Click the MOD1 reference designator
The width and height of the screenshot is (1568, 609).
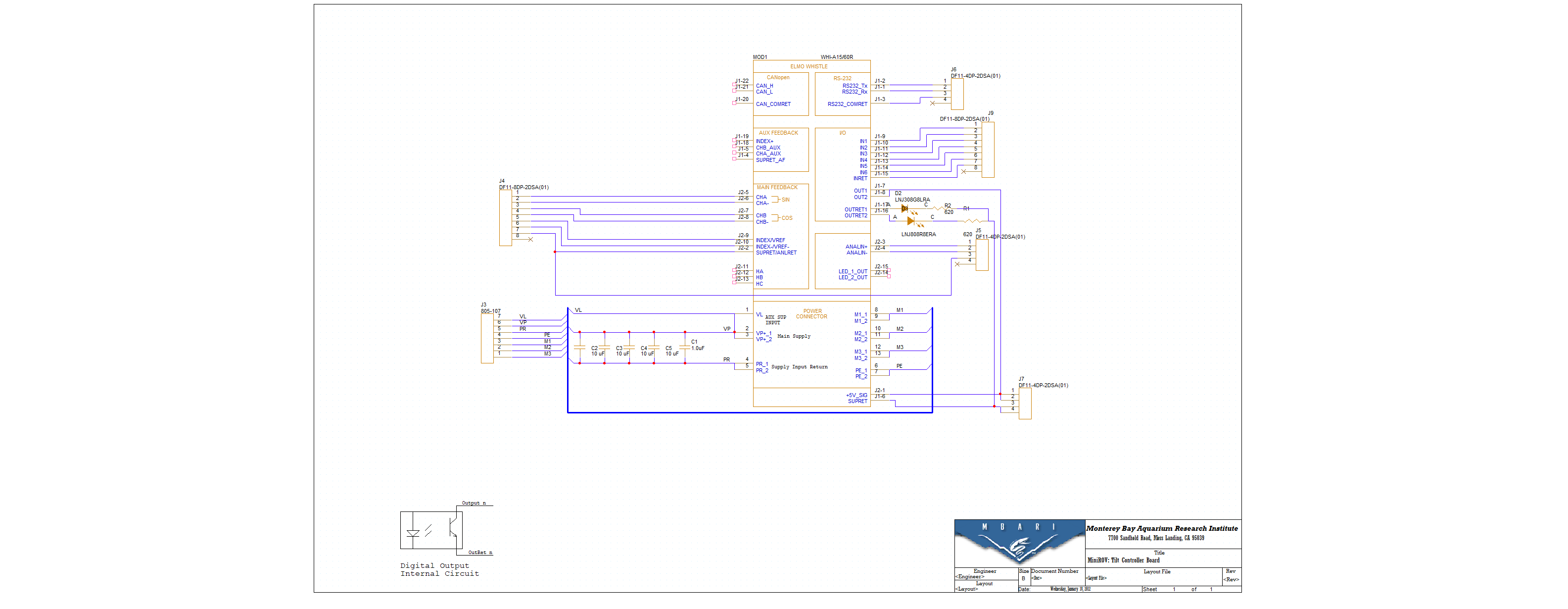(x=760, y=57)
